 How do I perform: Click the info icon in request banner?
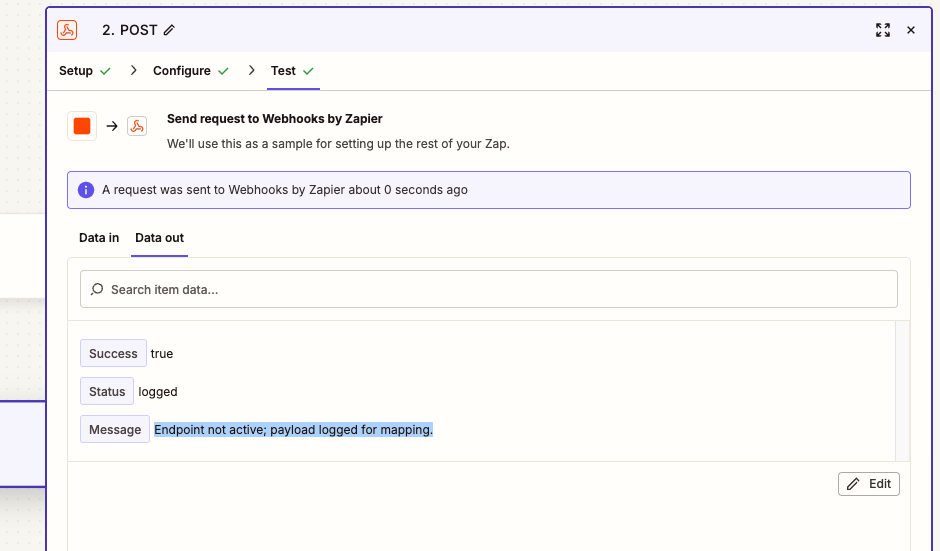pos(86,190)
